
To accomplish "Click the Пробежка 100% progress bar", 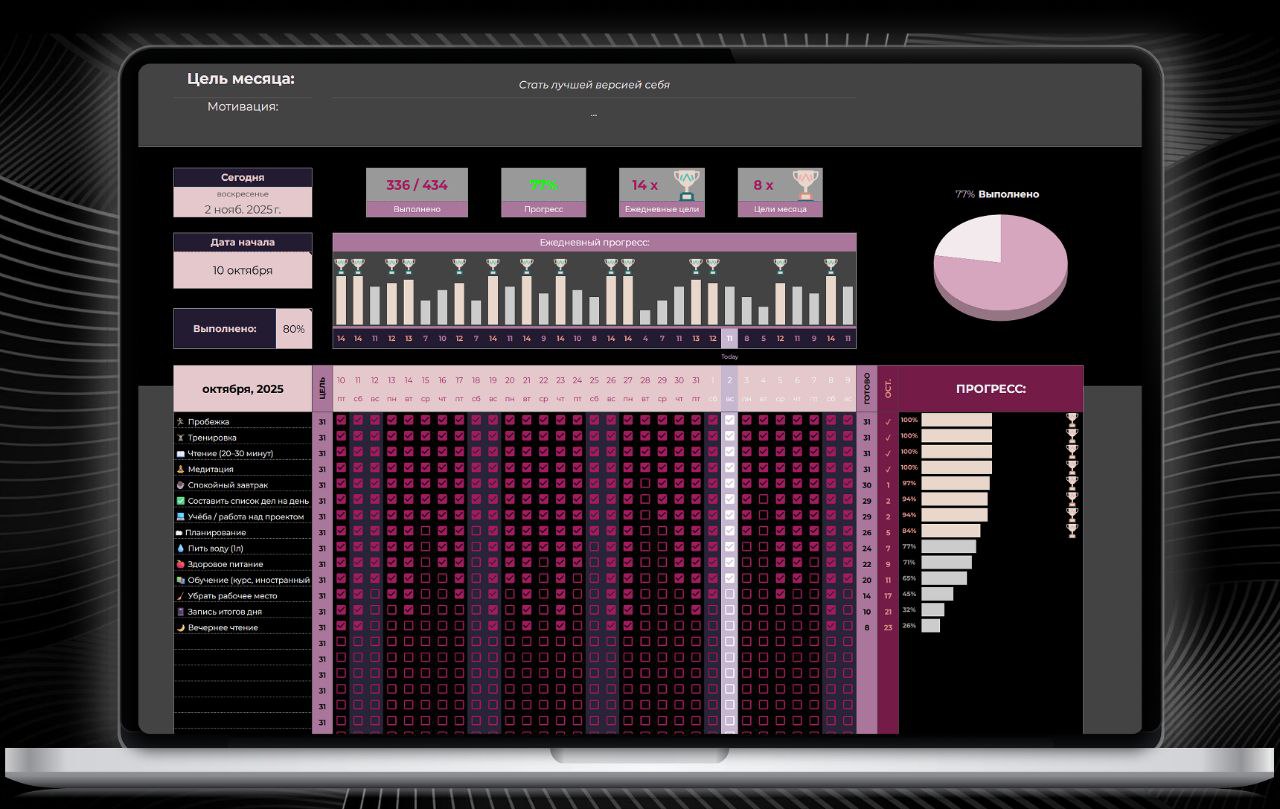I will click(956, 420).
